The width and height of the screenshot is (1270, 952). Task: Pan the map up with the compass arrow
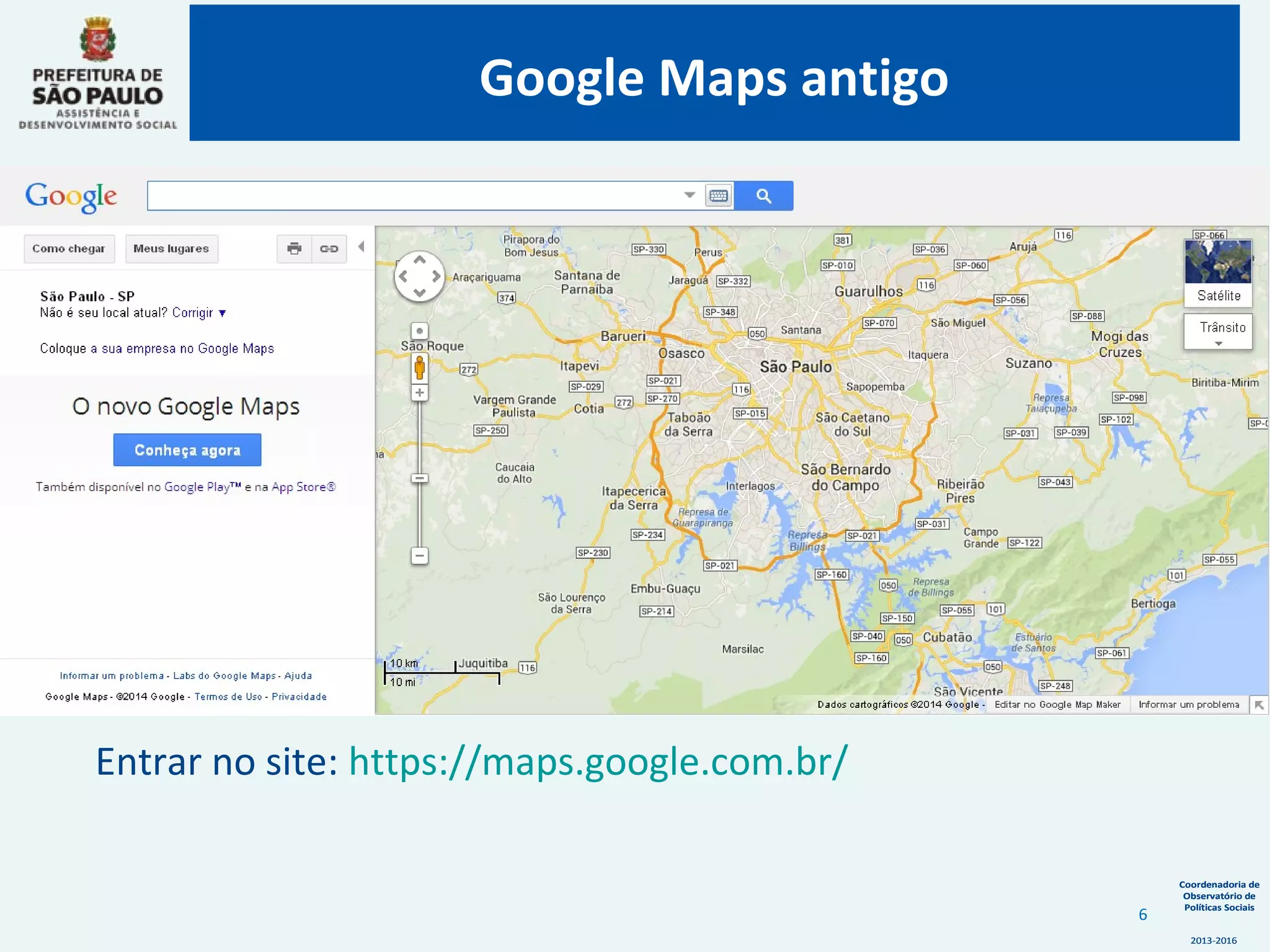(420, 260)
